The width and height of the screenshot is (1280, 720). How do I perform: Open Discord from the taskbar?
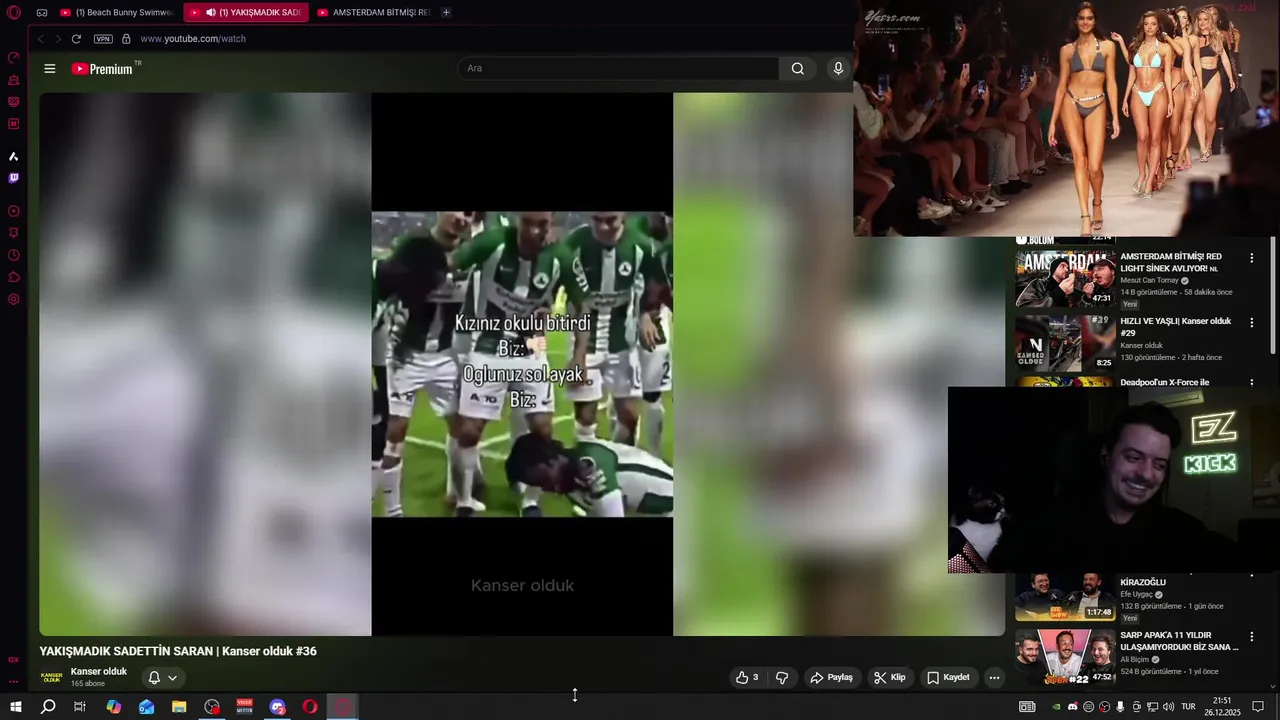[x=278, y=707]
